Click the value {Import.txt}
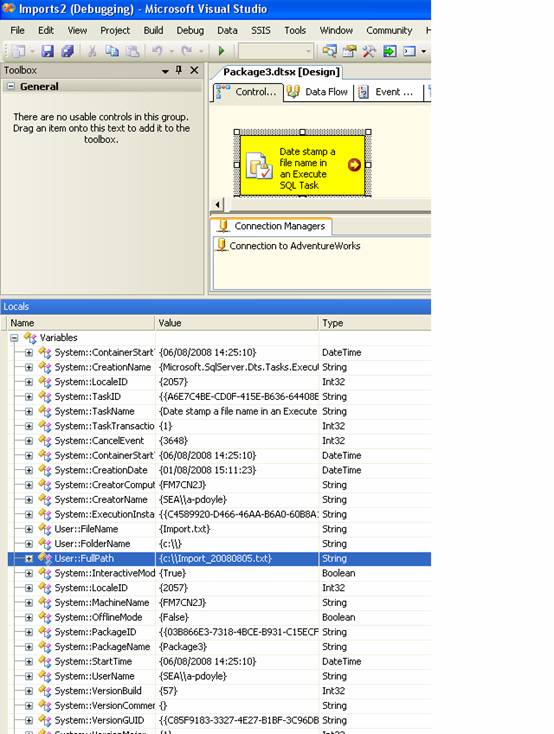554x734 pixels. (x=185, y=529)
